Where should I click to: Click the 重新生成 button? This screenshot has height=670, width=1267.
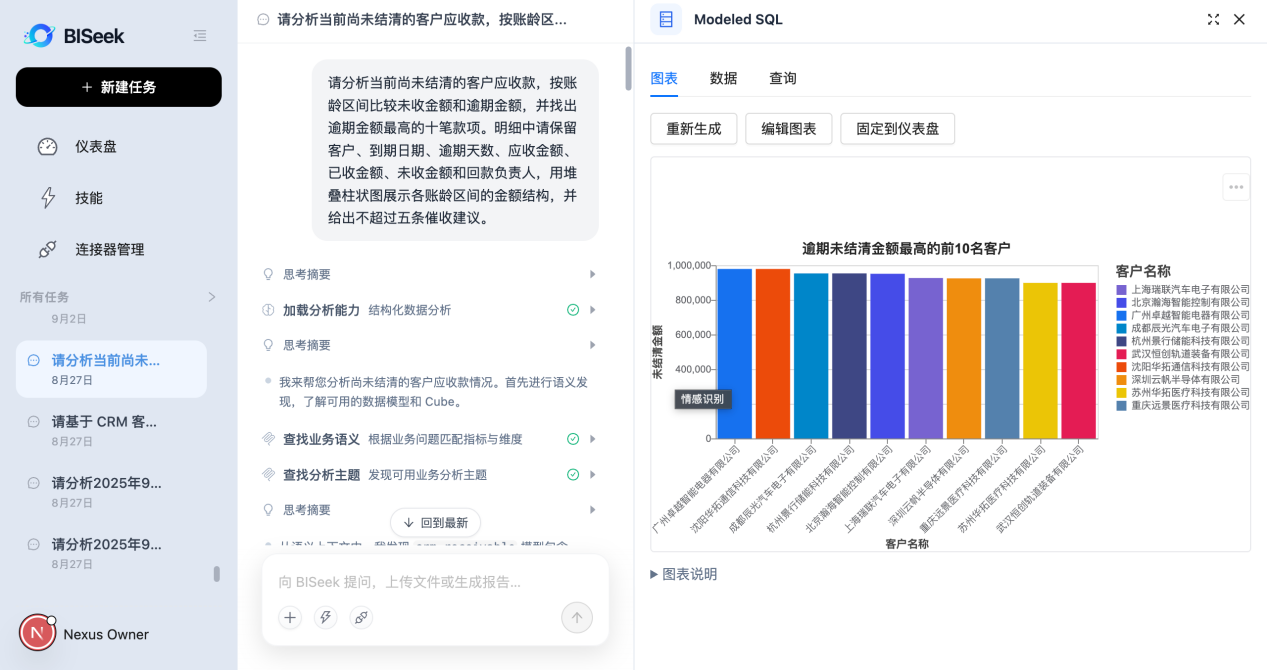click(694, 129)
